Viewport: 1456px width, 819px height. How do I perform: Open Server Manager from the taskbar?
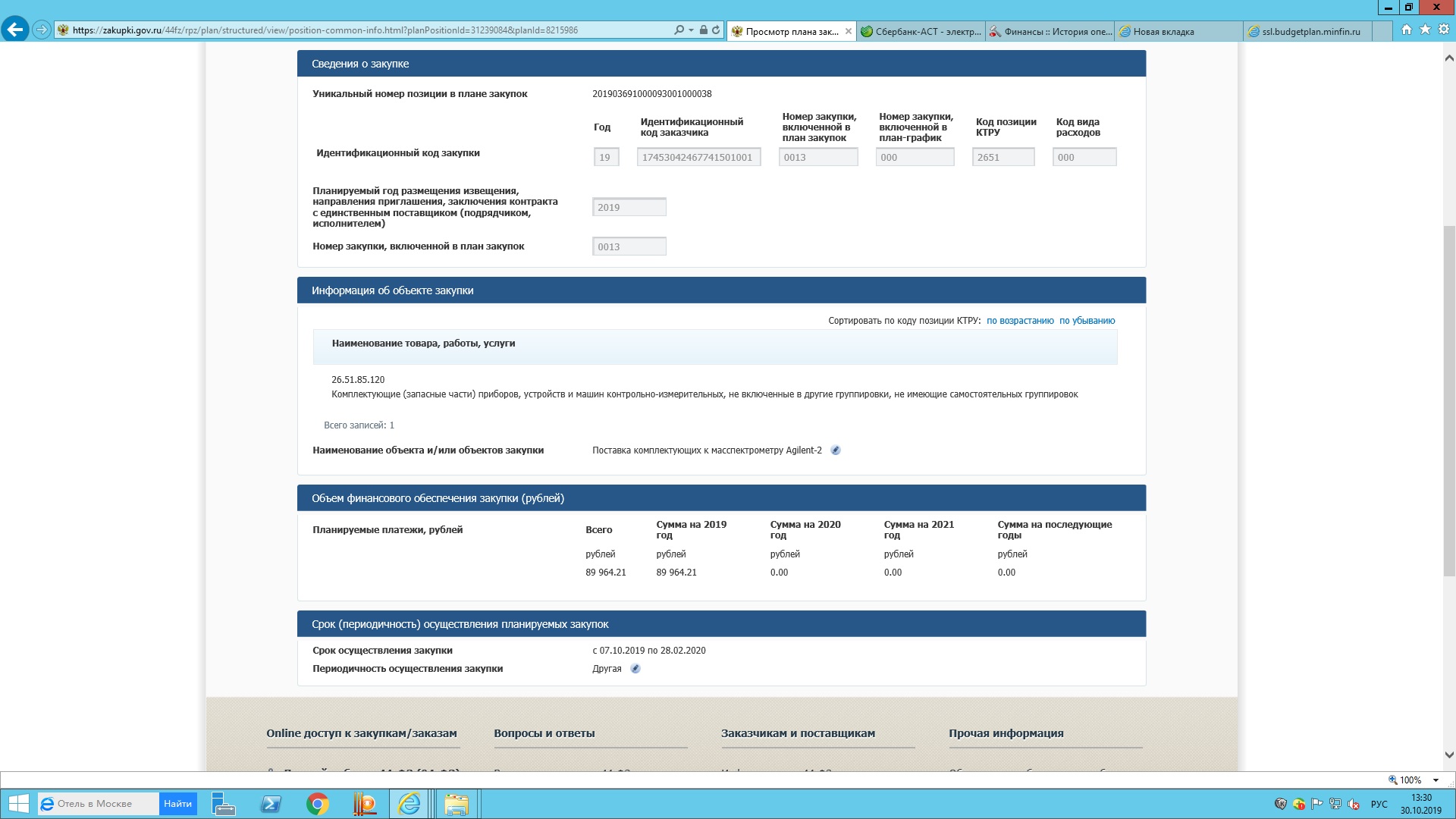coord(223,804)
